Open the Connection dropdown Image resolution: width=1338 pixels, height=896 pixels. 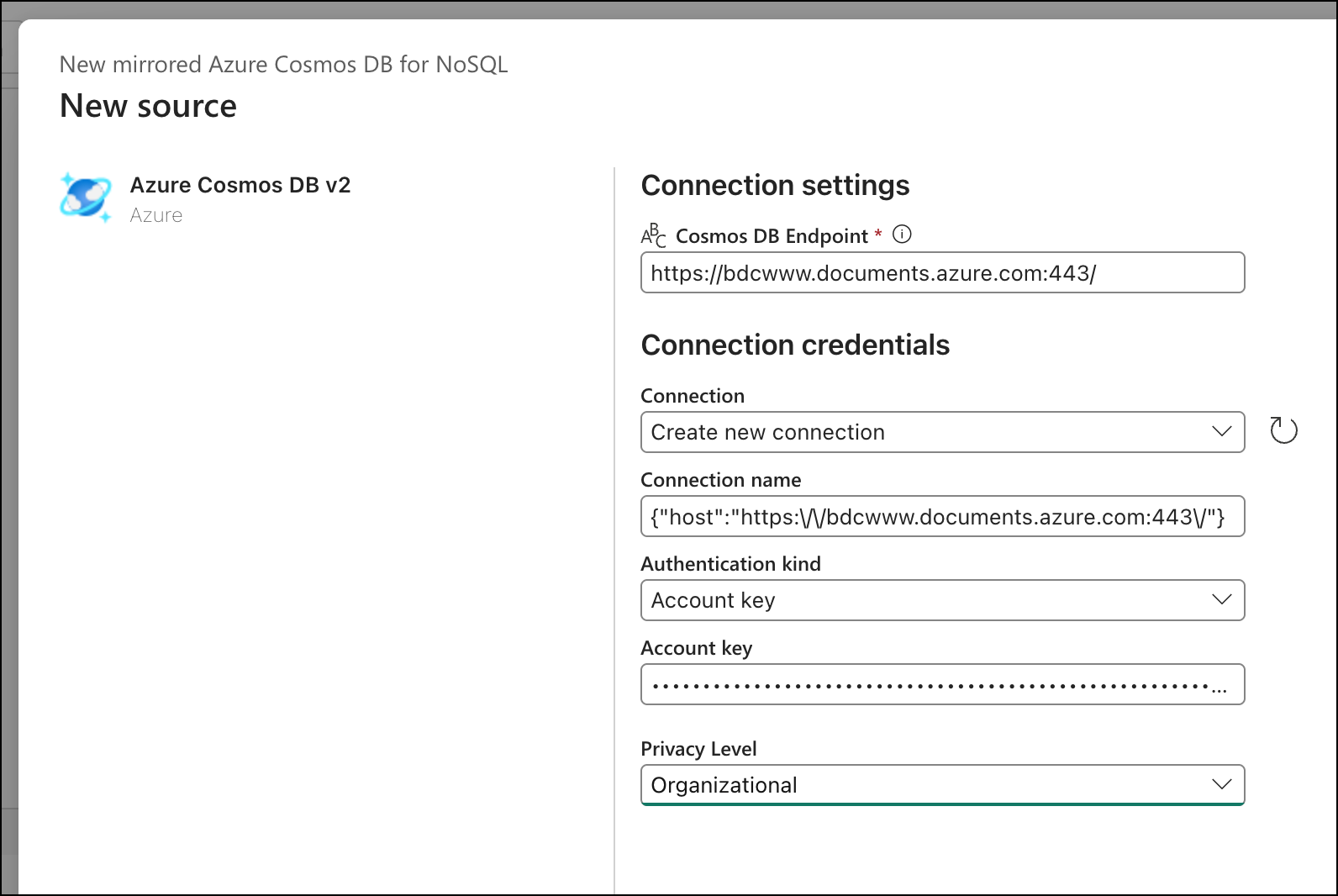[942, 432]
